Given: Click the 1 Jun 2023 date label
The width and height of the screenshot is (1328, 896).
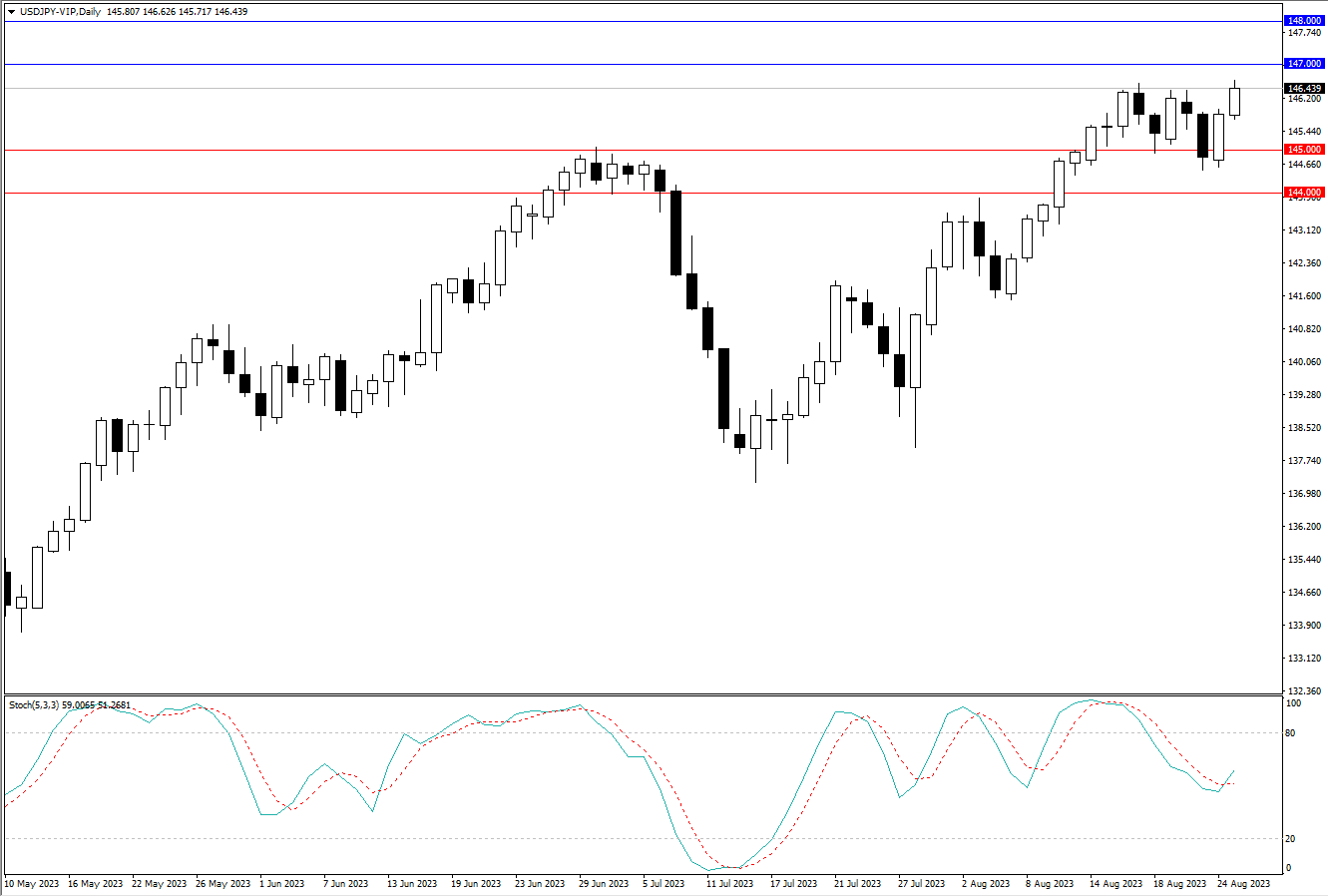Looking at the screenshot, I should coord(281,884).
